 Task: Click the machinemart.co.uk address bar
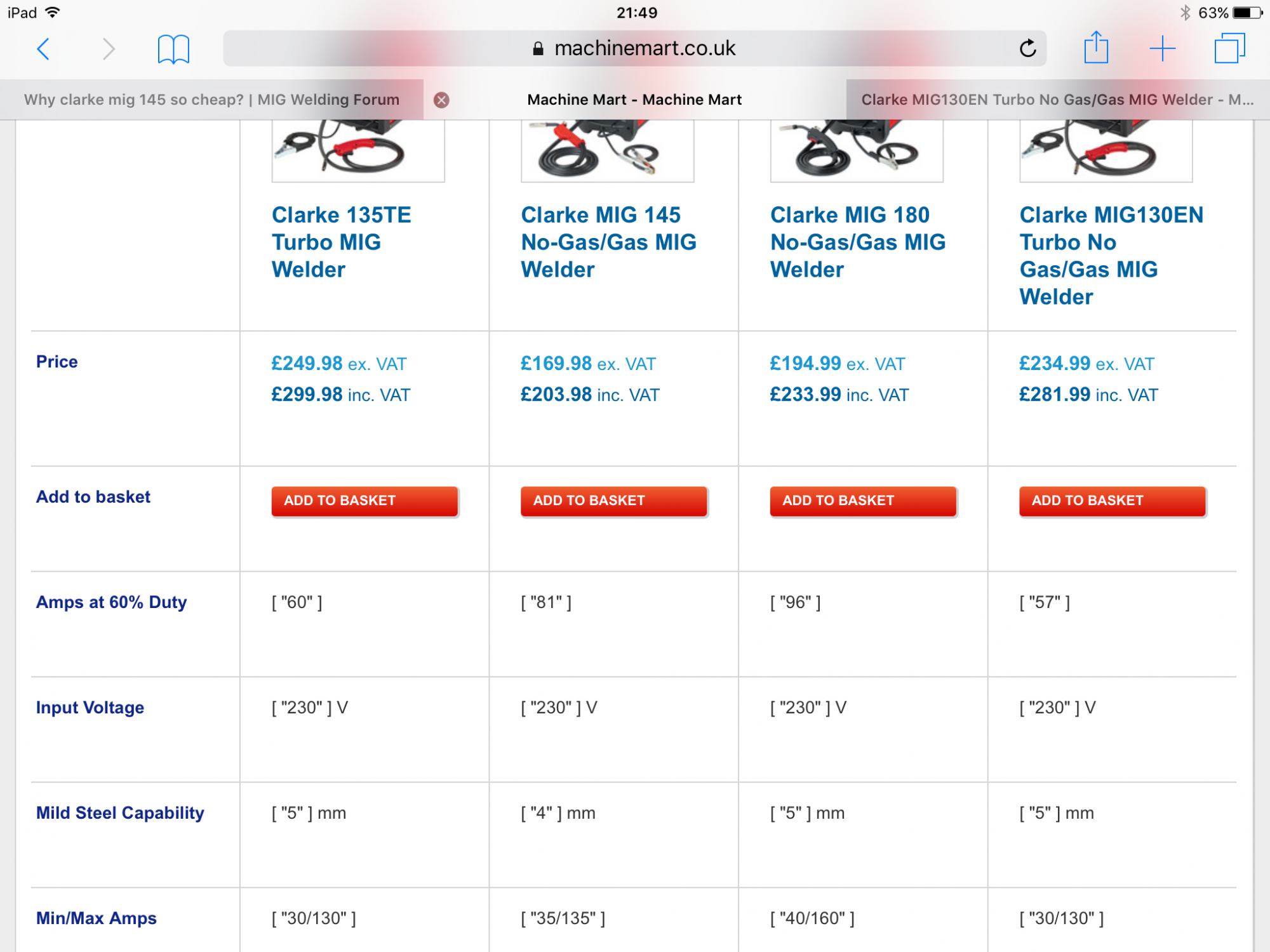(634, 48)
